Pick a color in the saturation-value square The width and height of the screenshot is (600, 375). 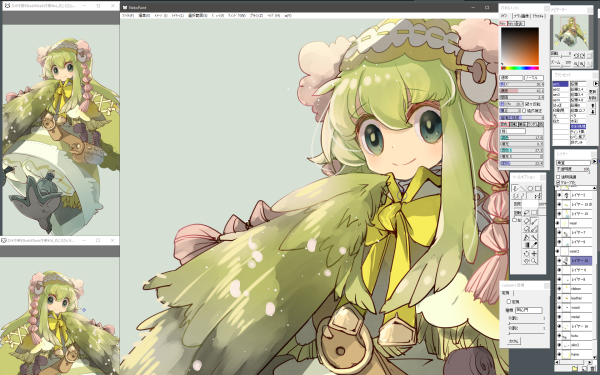pos(520,46)
